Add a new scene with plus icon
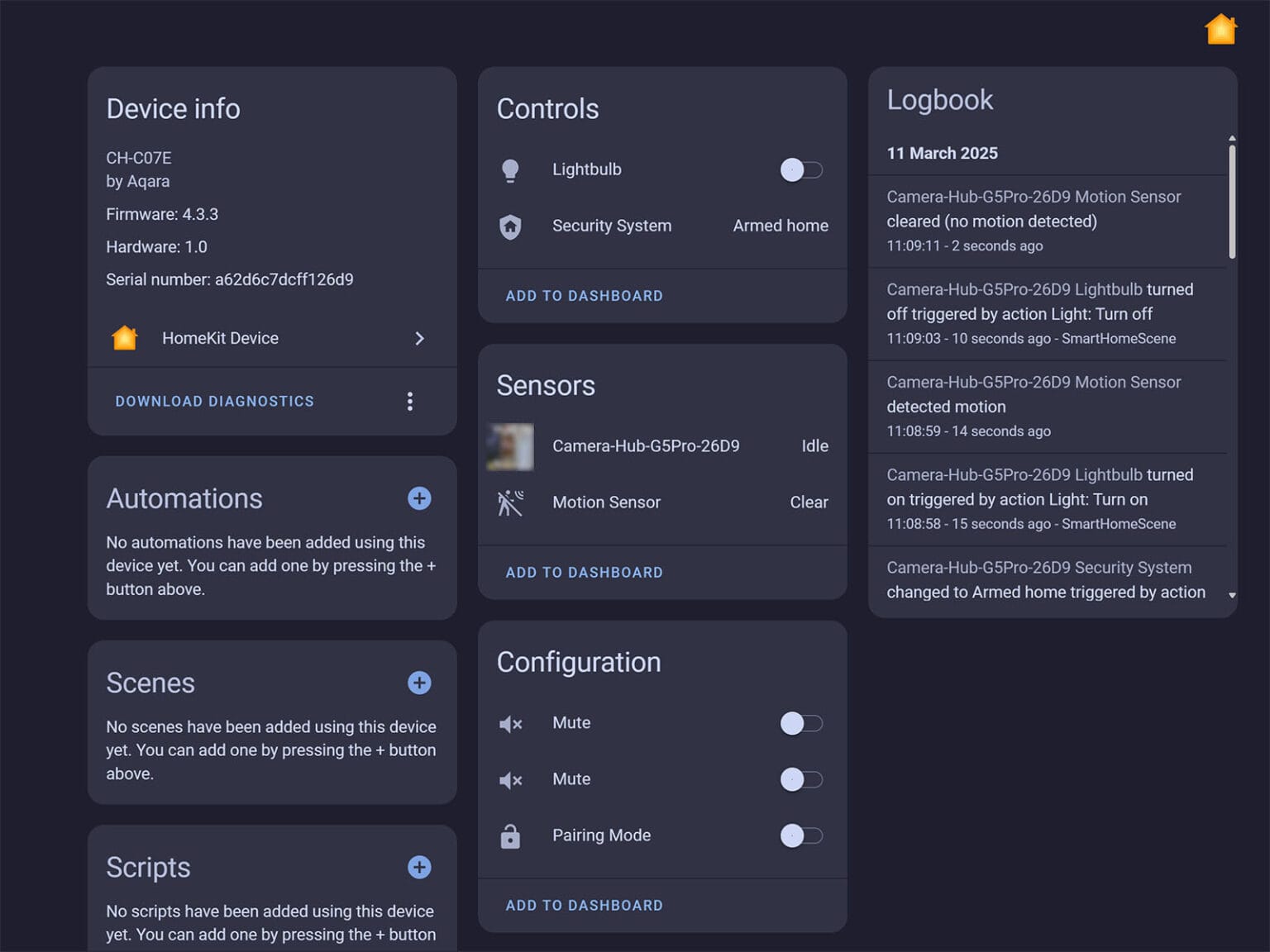The image size is (1270, 952). tap(419, 683)
